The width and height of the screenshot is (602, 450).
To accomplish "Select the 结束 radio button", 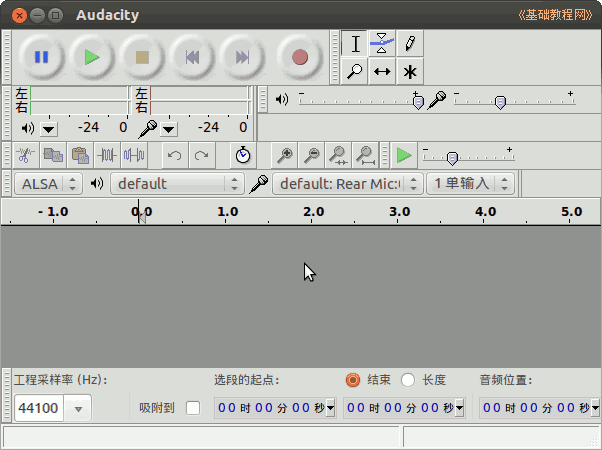I will [x=352, y=380].
